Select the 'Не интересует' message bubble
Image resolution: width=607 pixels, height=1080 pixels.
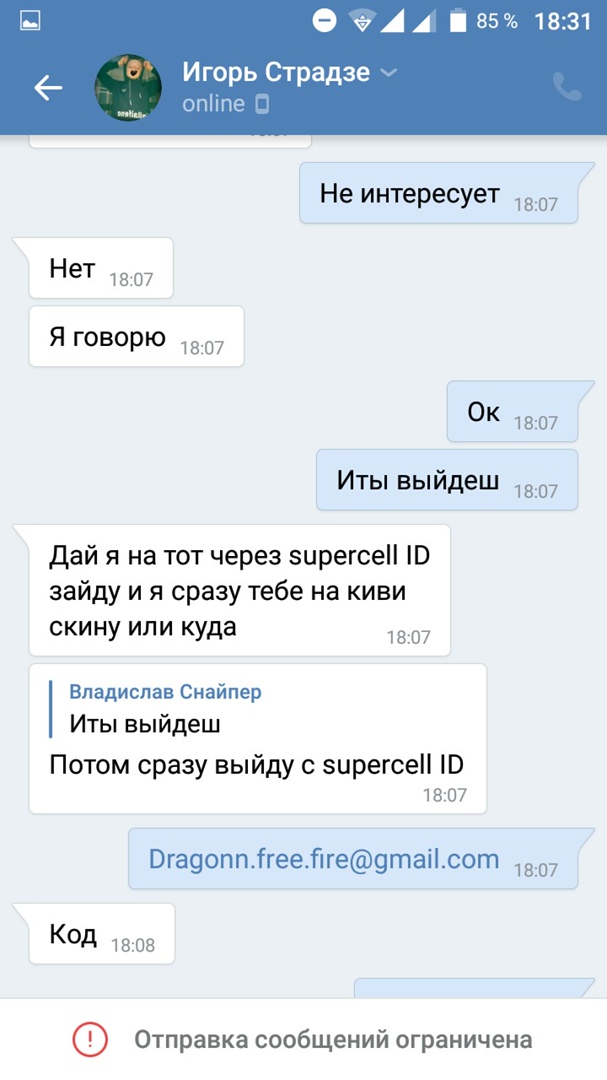pos(439,193)
